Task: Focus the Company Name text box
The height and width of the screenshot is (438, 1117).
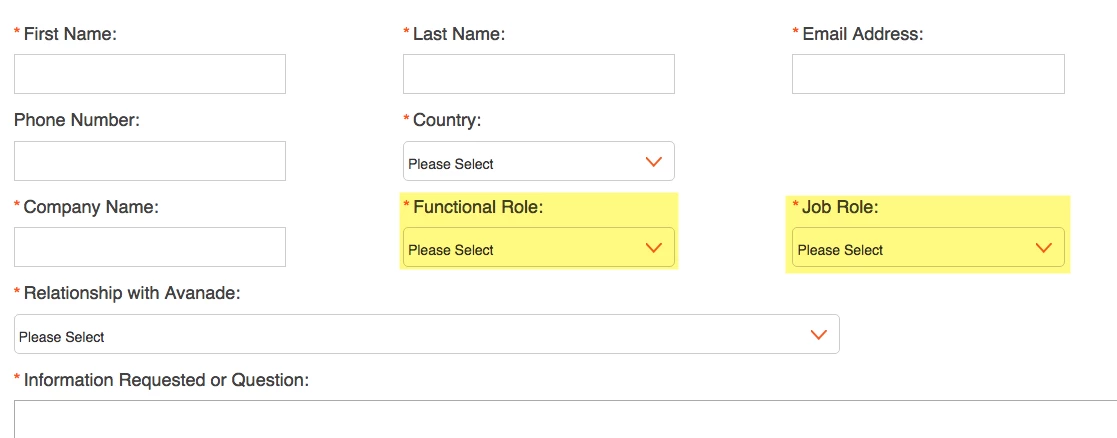Action: pyautogui.click(x=150, y=247)
